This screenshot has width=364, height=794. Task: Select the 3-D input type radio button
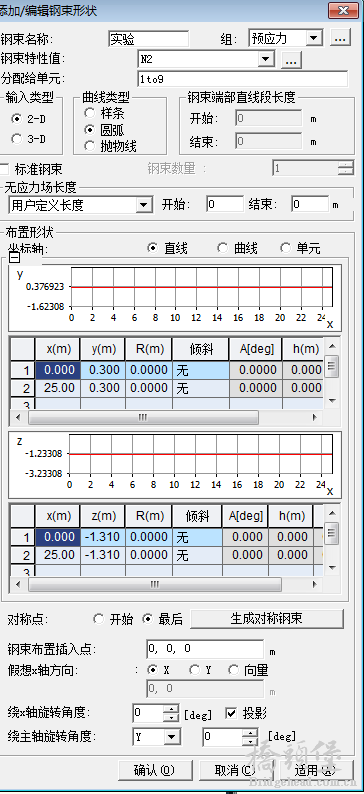pos(17,138)
